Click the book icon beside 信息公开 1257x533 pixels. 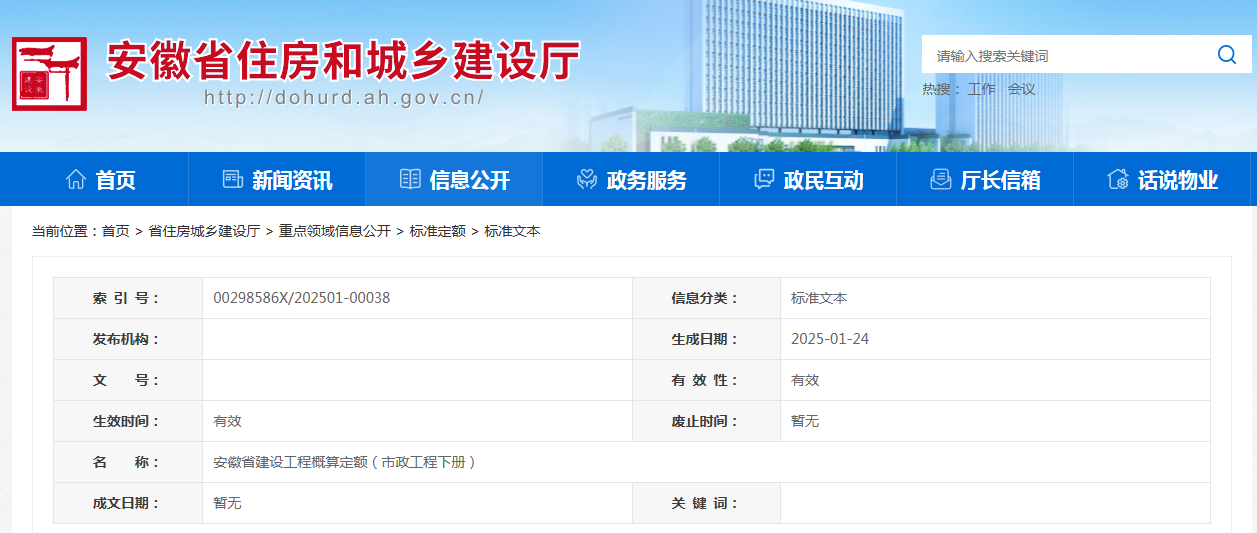point(410,180)
